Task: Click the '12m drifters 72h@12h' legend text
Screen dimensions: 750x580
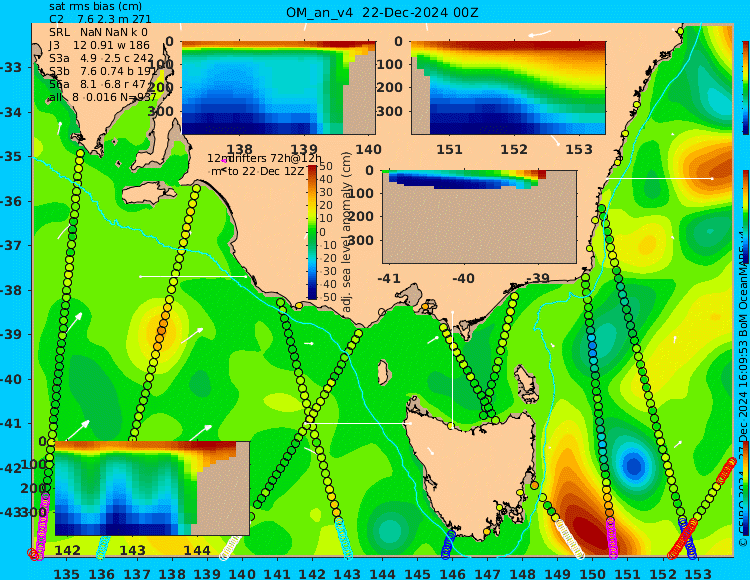Action: (265, 158)
